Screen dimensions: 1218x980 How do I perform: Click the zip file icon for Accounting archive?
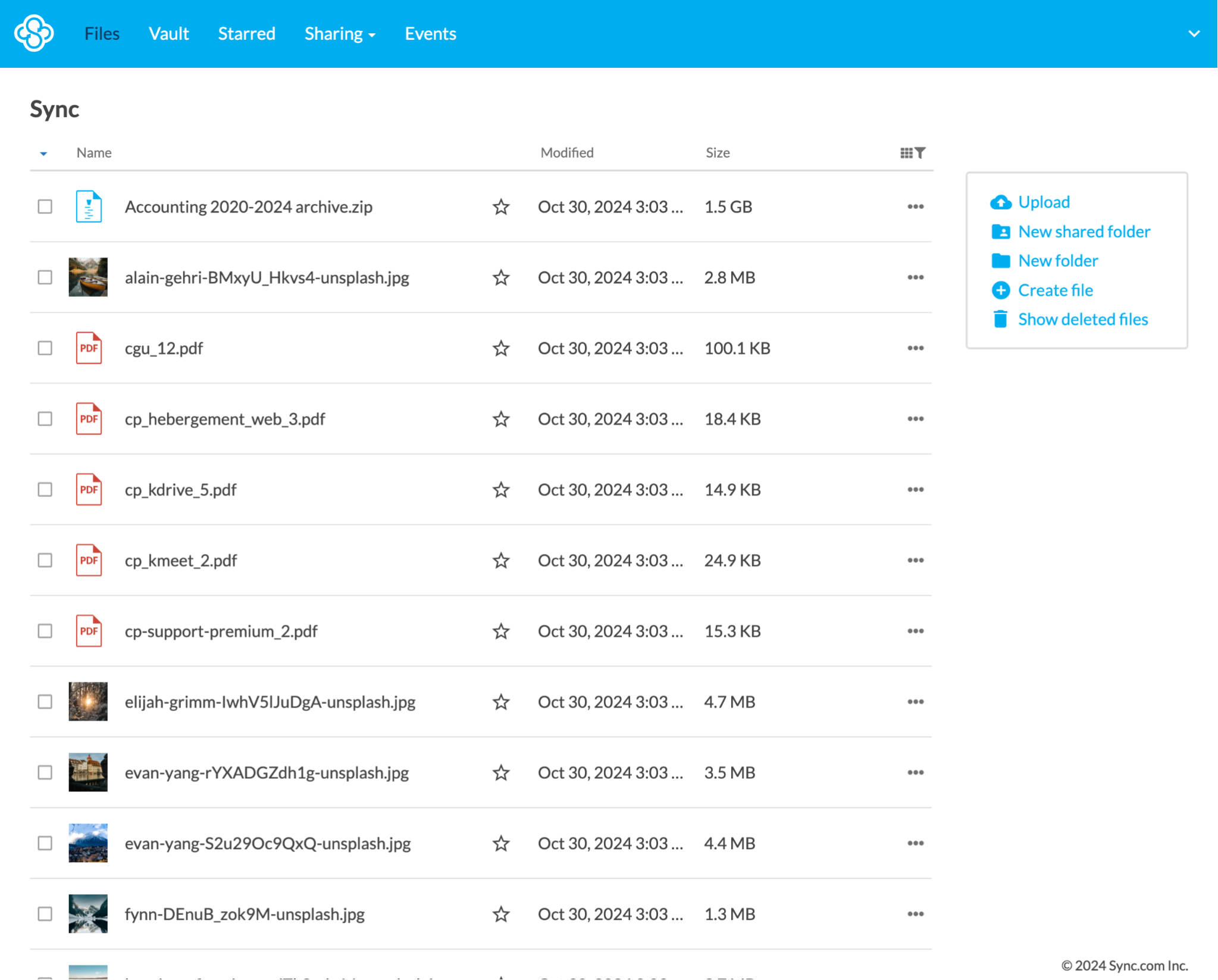89,206
